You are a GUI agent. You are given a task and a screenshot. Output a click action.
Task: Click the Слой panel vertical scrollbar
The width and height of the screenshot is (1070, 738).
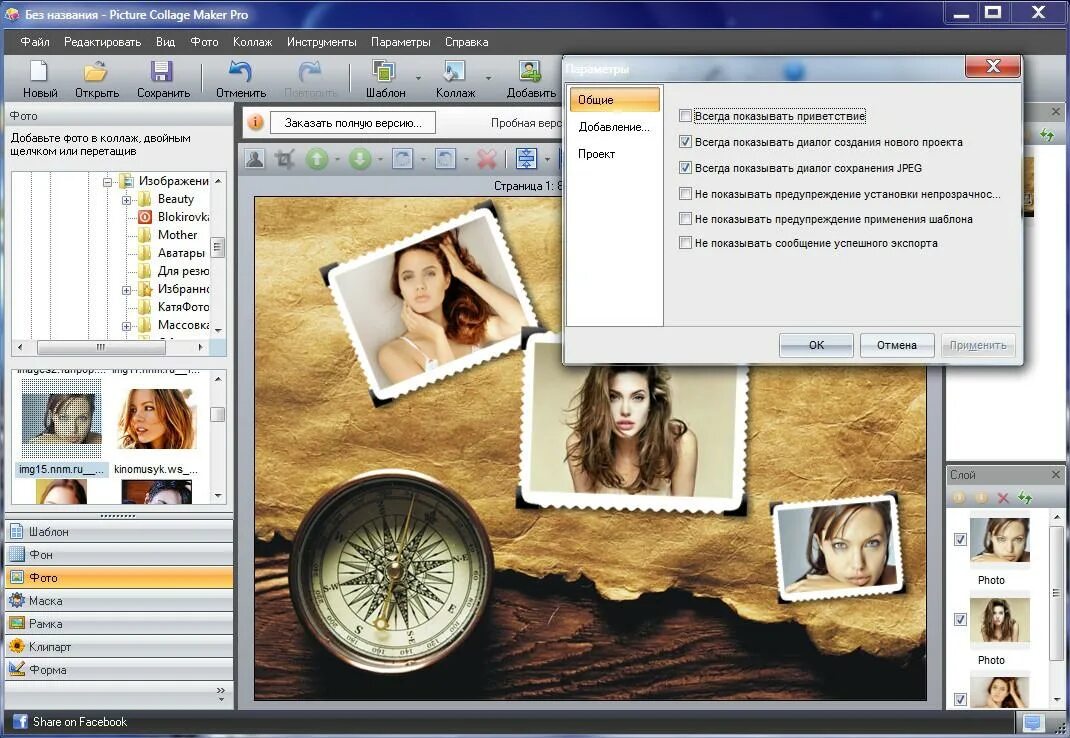tap(1057, 593)
